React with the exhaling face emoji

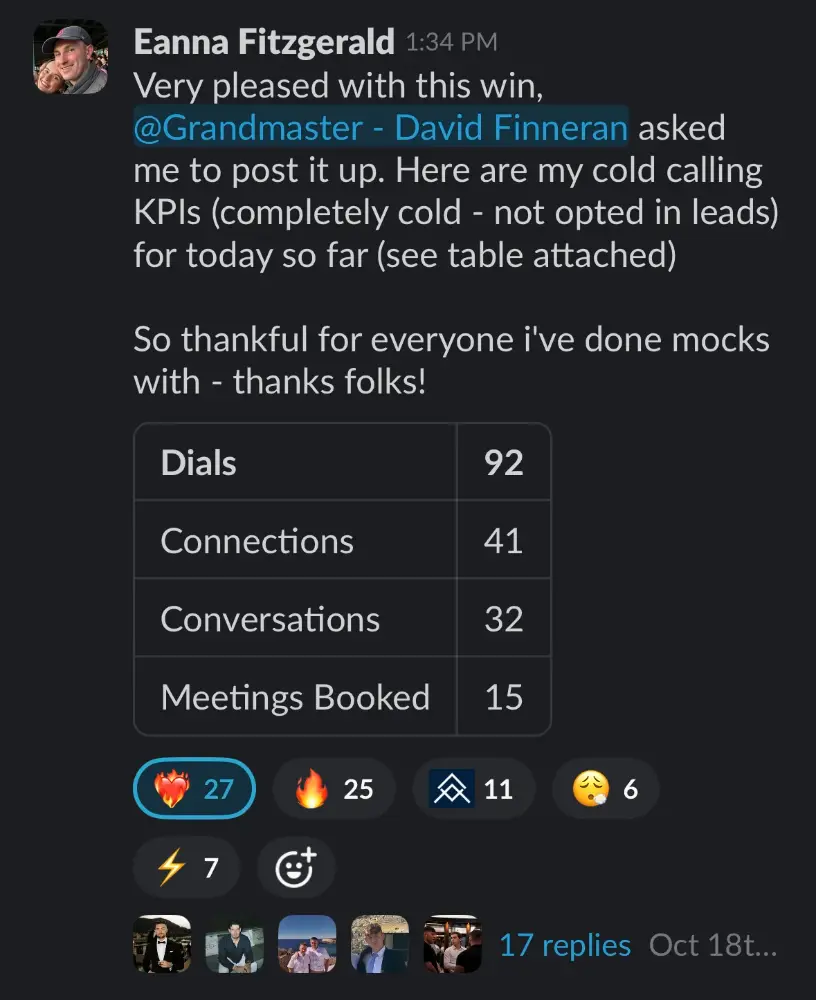point(605,790)
